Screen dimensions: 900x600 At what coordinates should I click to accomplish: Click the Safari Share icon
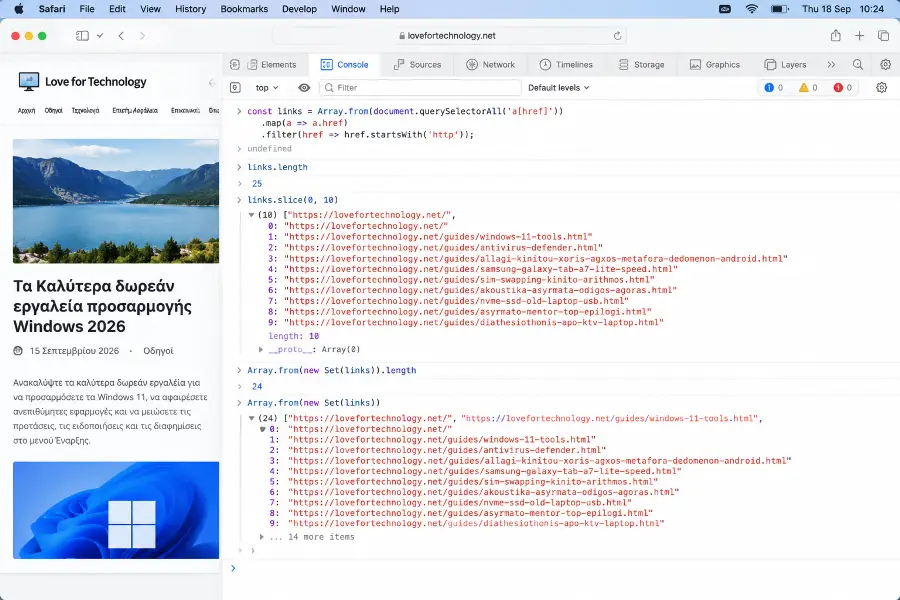pos(836,36)
